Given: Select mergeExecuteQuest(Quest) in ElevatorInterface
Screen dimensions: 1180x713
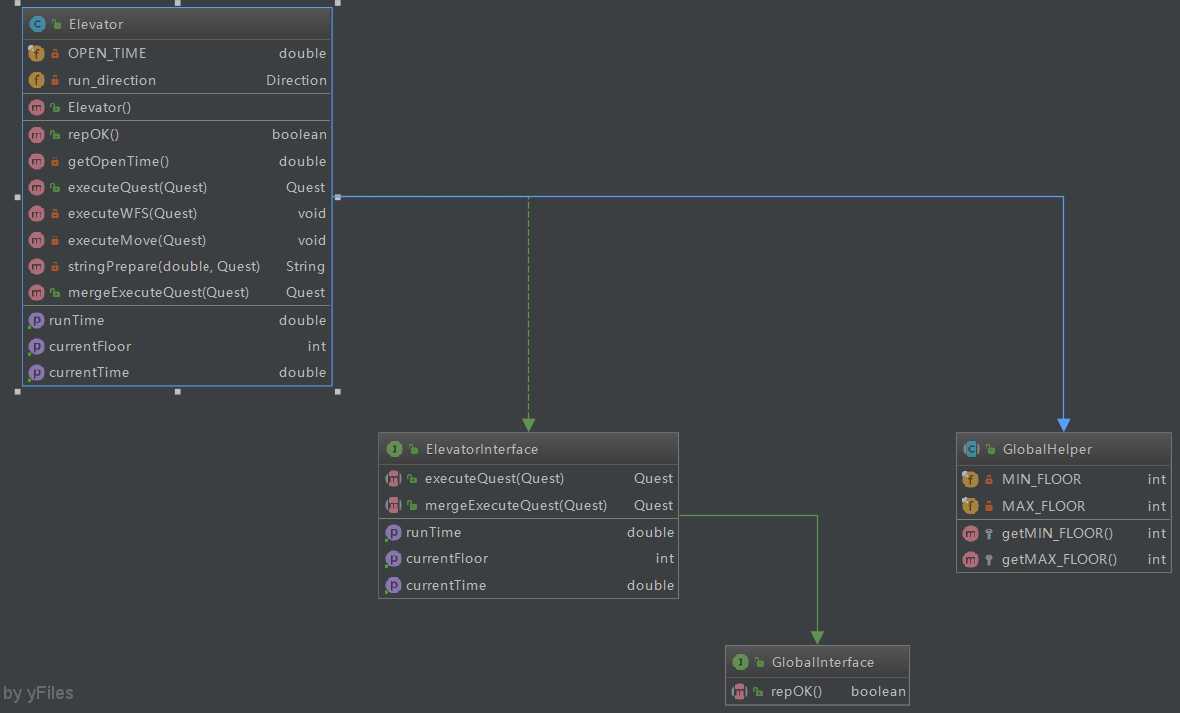Looking at the screenshot, I should [515, 505].
